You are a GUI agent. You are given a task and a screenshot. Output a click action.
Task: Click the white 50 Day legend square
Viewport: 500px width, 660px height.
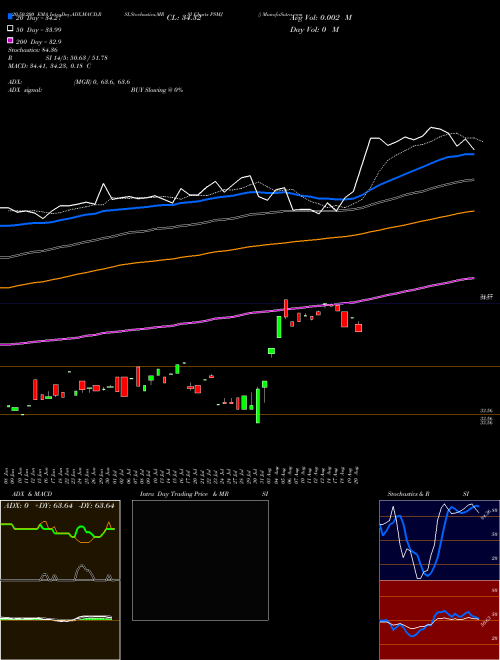10,29
